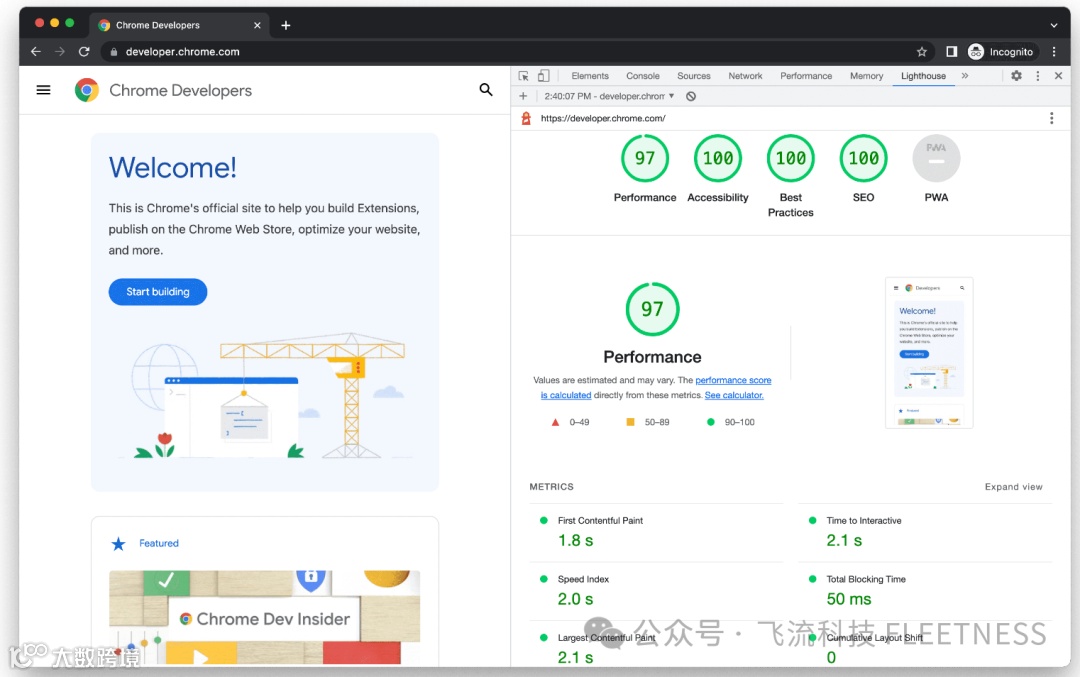Click the browser forward arrow

(60, 52)
